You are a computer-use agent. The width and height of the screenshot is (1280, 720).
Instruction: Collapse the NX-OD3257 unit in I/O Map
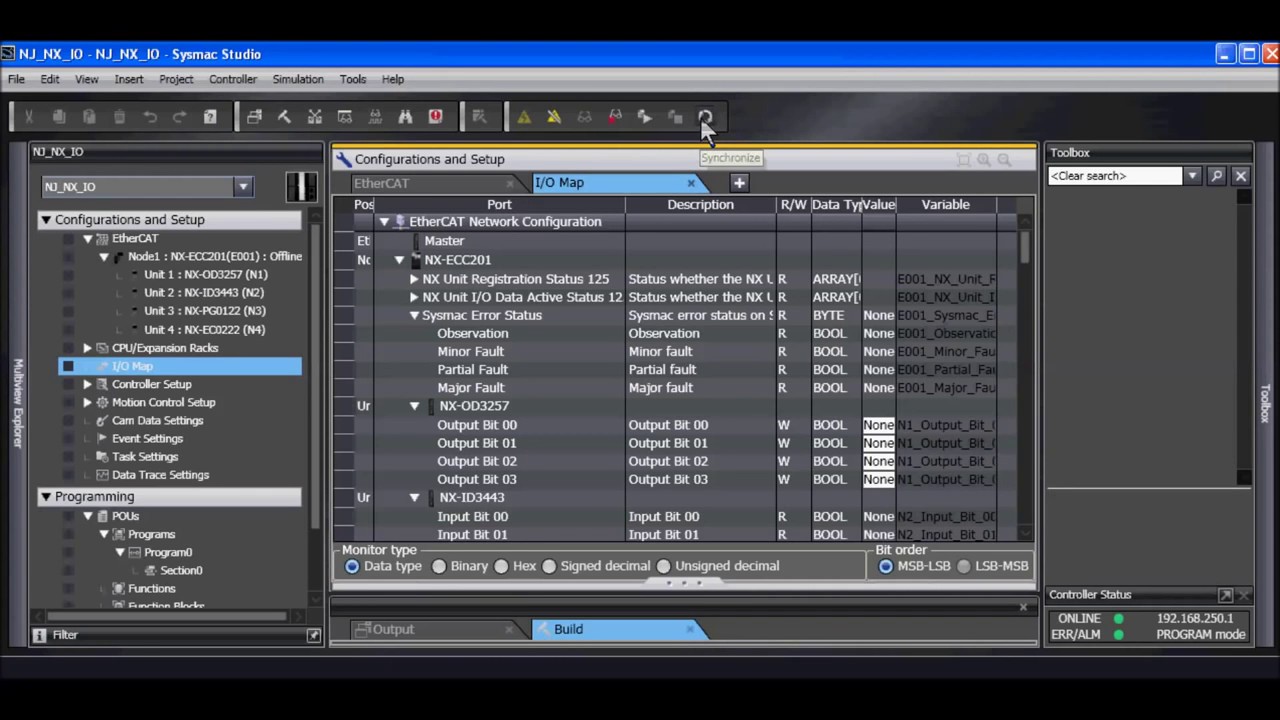(x=414, y=407)
